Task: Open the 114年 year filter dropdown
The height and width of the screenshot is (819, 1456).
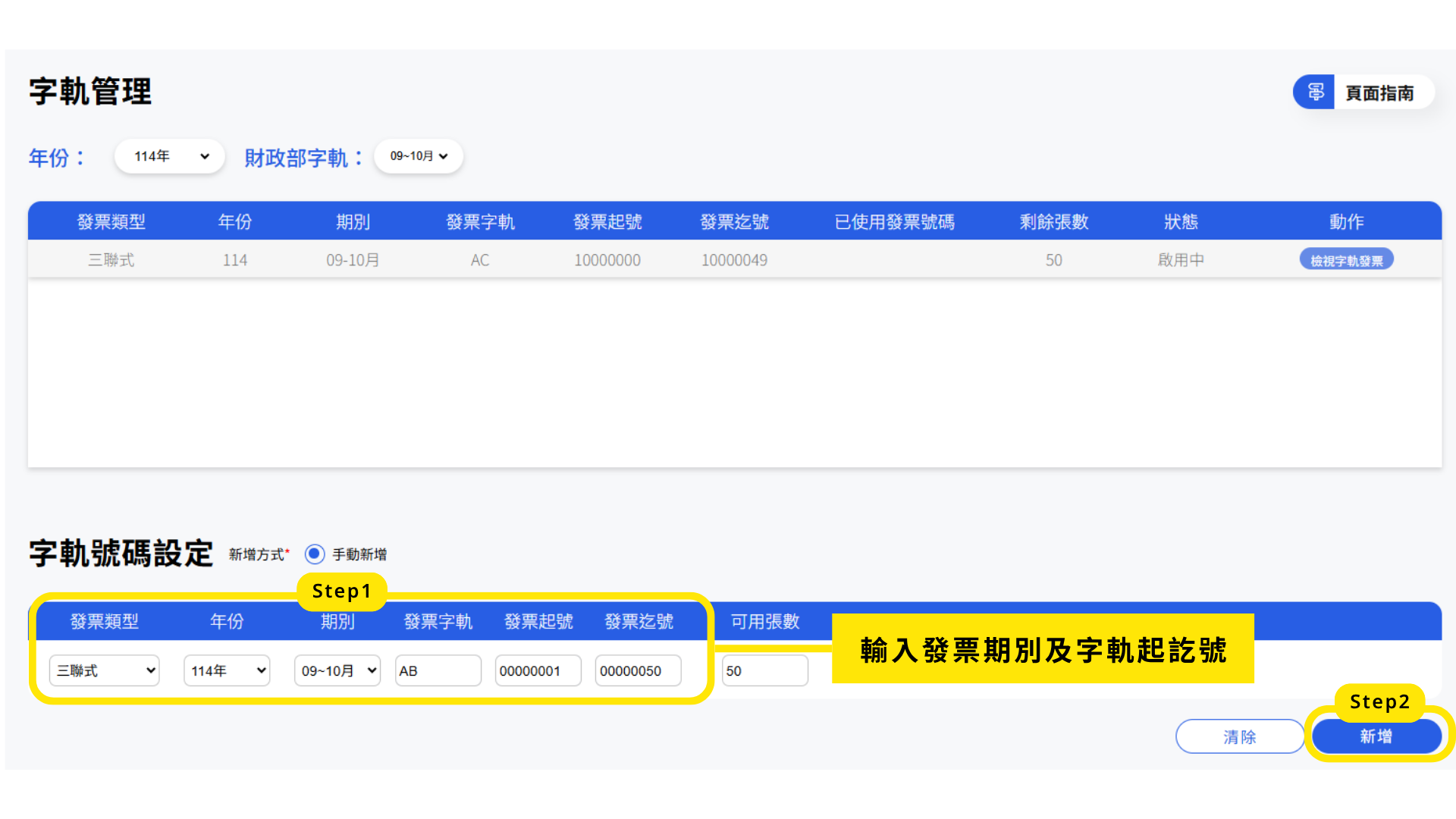Action: [x=170, y=156]
